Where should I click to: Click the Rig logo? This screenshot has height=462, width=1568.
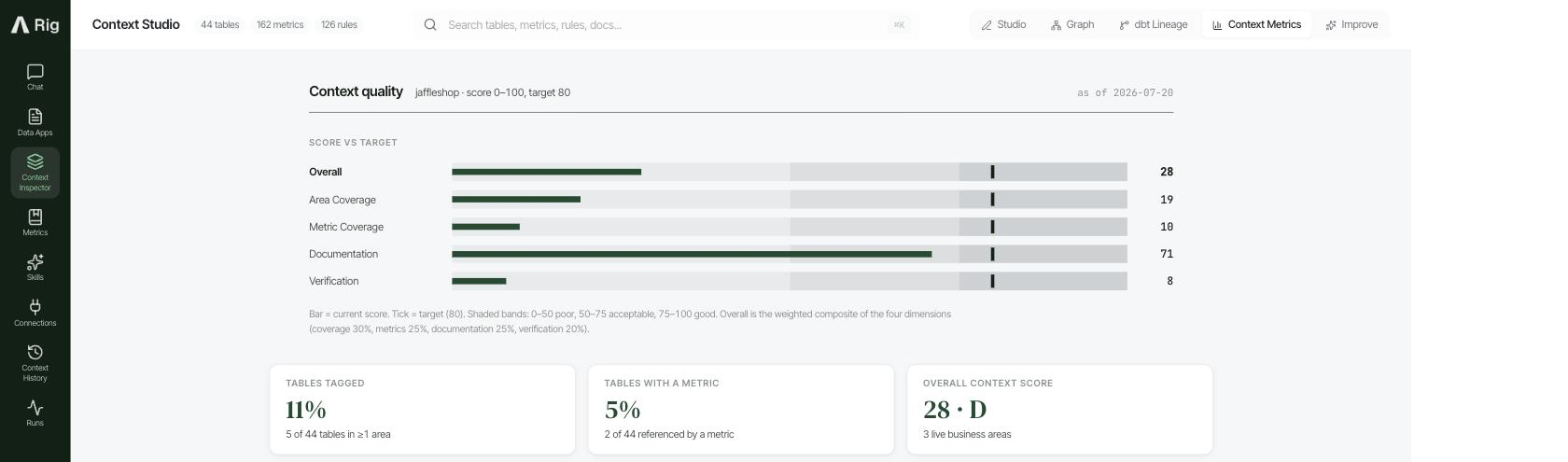click(35, 25)
